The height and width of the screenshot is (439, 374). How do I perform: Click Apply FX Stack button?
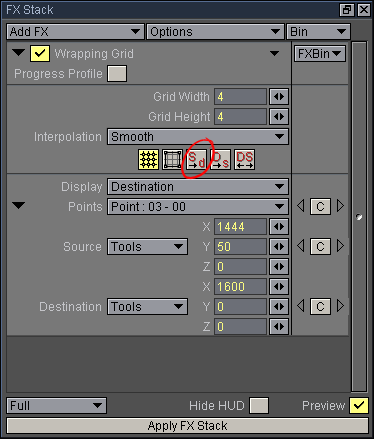coord(188,426)
